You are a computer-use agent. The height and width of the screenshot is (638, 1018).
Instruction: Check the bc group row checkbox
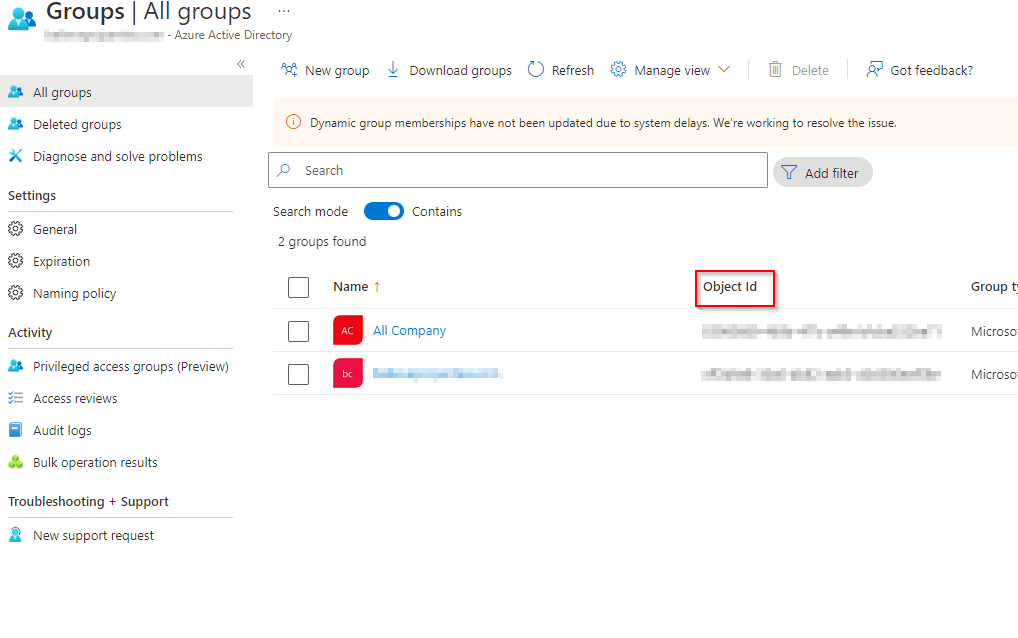click(x=299, y=374)
